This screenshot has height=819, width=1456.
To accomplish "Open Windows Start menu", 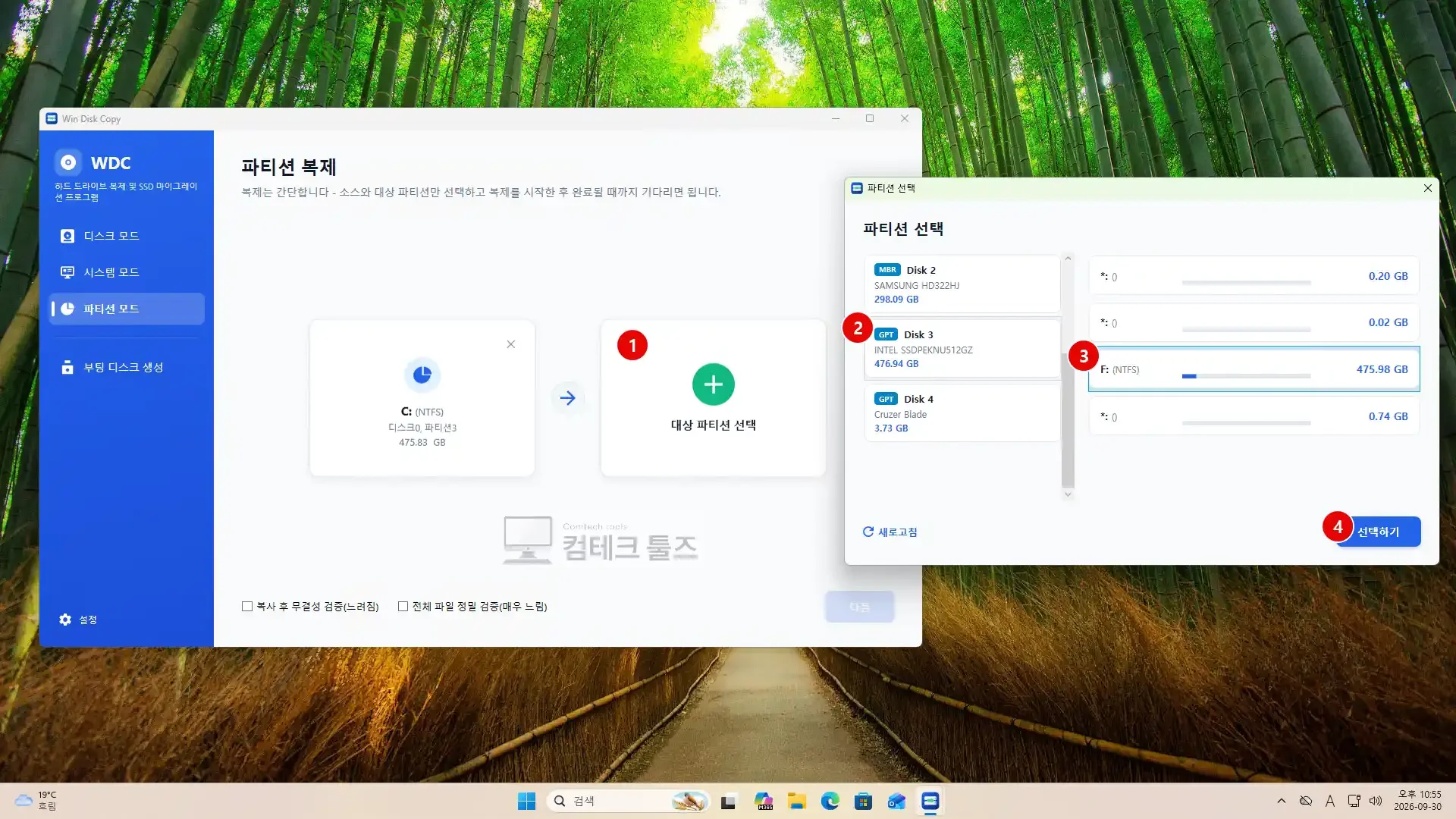I will 526,801.
